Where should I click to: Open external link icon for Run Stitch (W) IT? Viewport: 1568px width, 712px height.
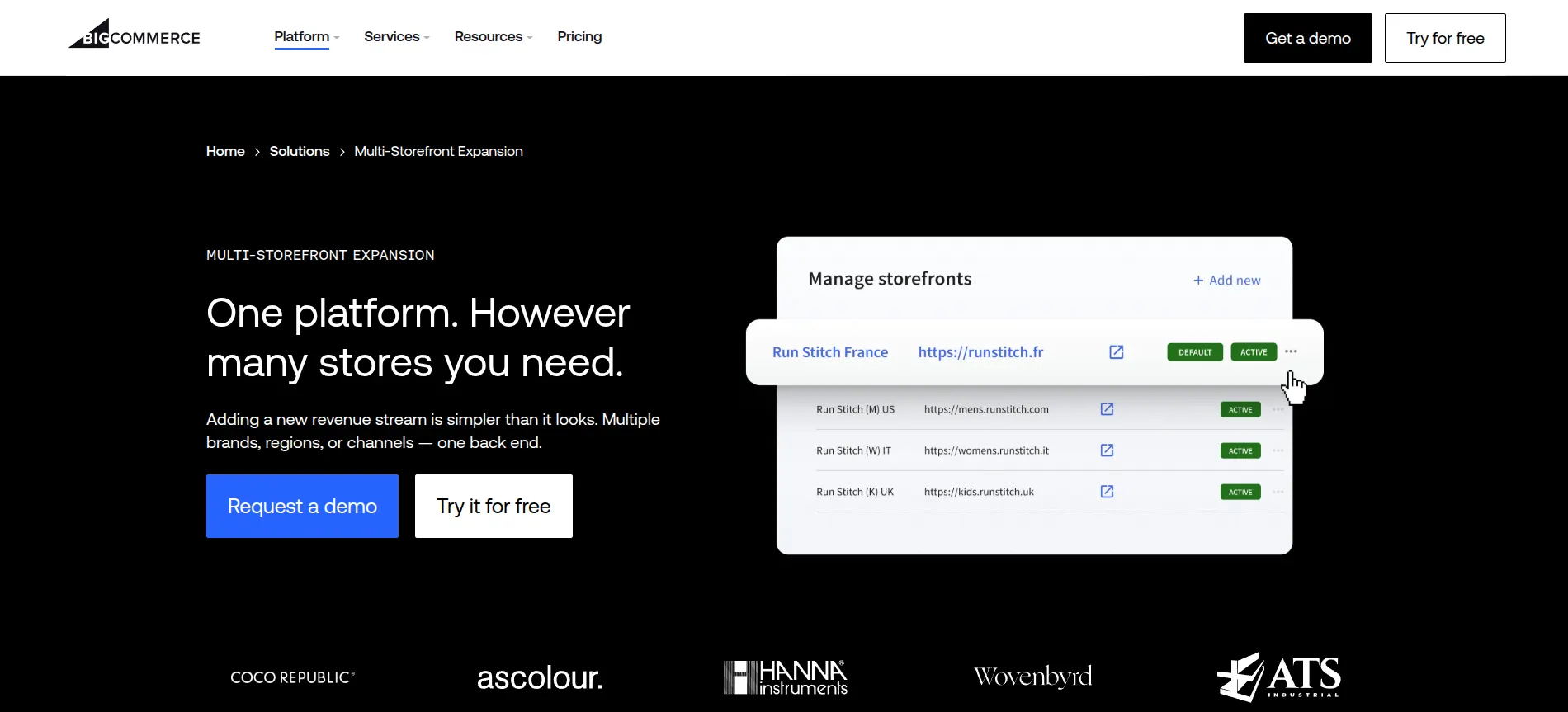click(1108, 450)
